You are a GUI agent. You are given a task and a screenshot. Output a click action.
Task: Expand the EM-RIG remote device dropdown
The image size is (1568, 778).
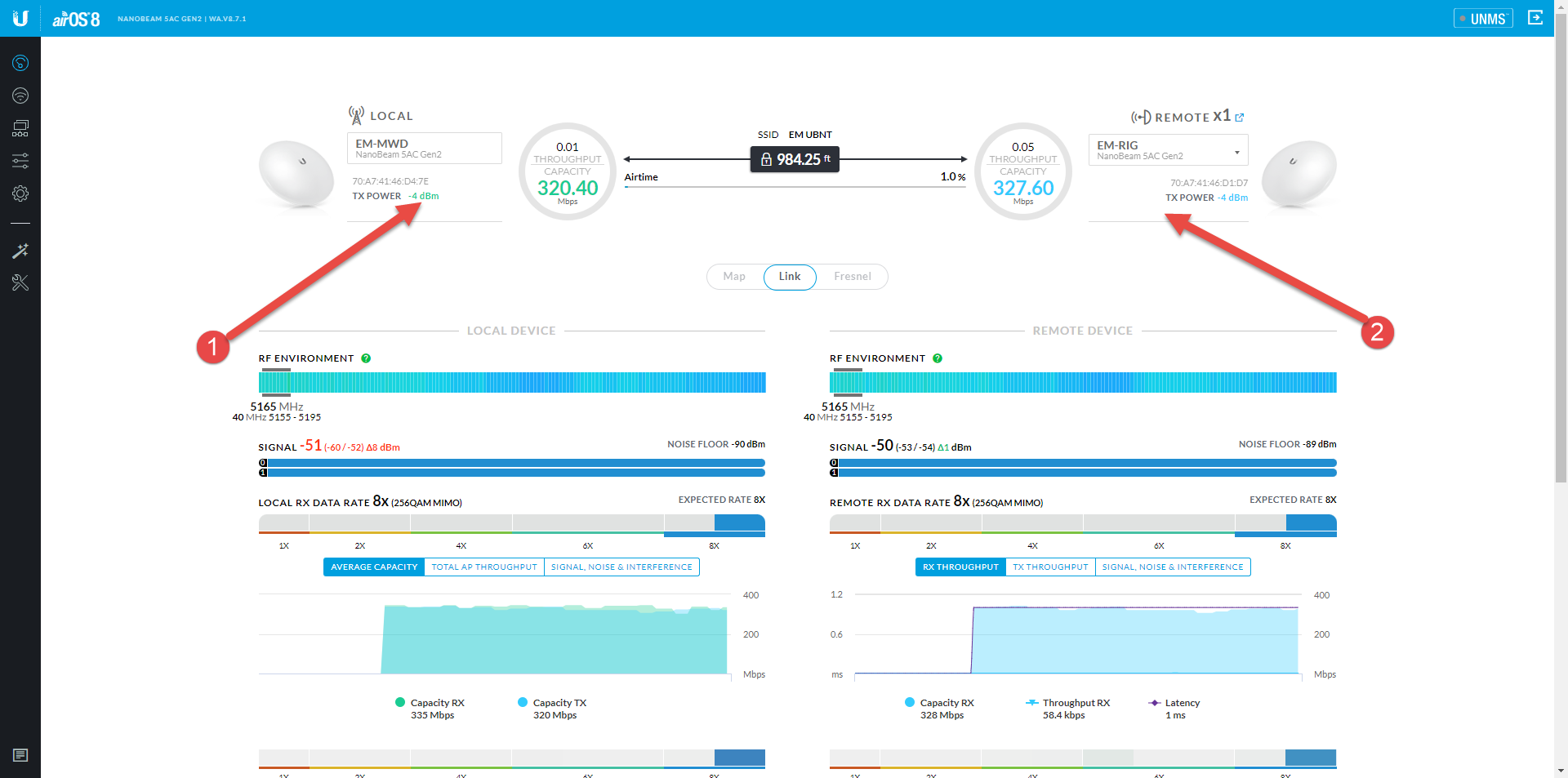pyautogui.click(x=1168, y=150)
